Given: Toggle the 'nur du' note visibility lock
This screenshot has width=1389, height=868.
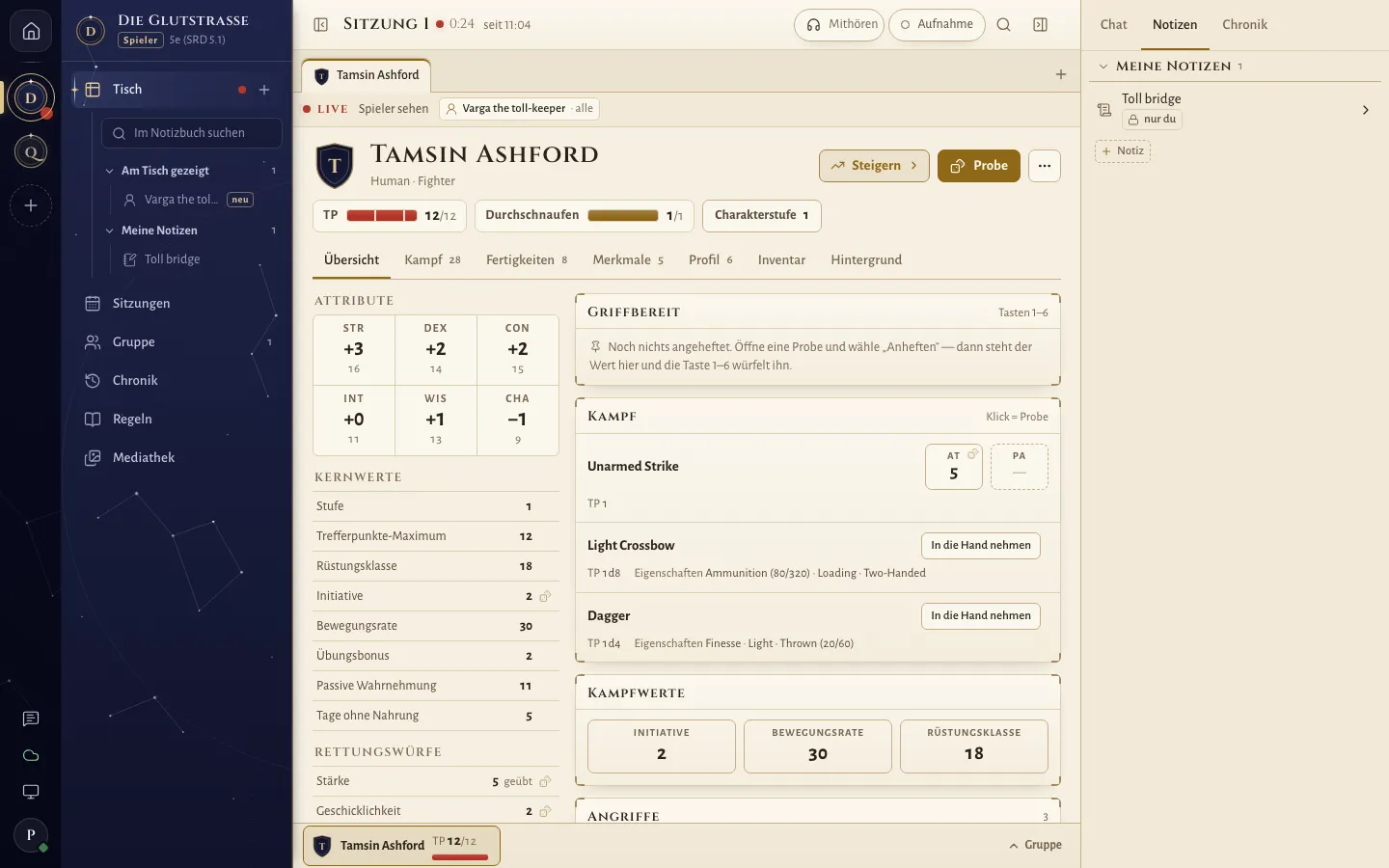Looking at the screenshot, I should 1152,120.
